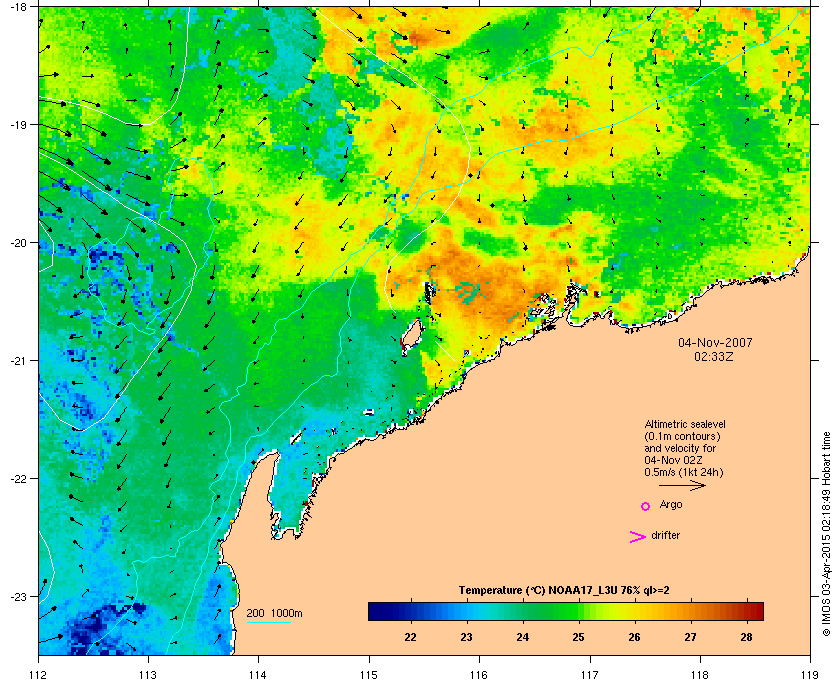Click latitude axis label -19
The height and width of the screenshot is (680, 840).
[19, 125]
